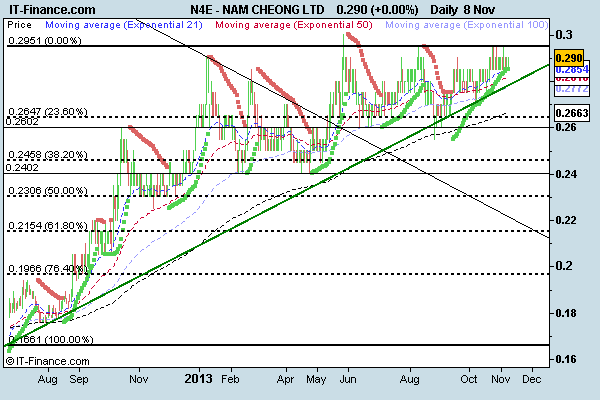This screenshot has width=600, height=400.
Task: Click the 0.2951 (0.00%) Fibonacci label
Action: (x=44, y=41)
